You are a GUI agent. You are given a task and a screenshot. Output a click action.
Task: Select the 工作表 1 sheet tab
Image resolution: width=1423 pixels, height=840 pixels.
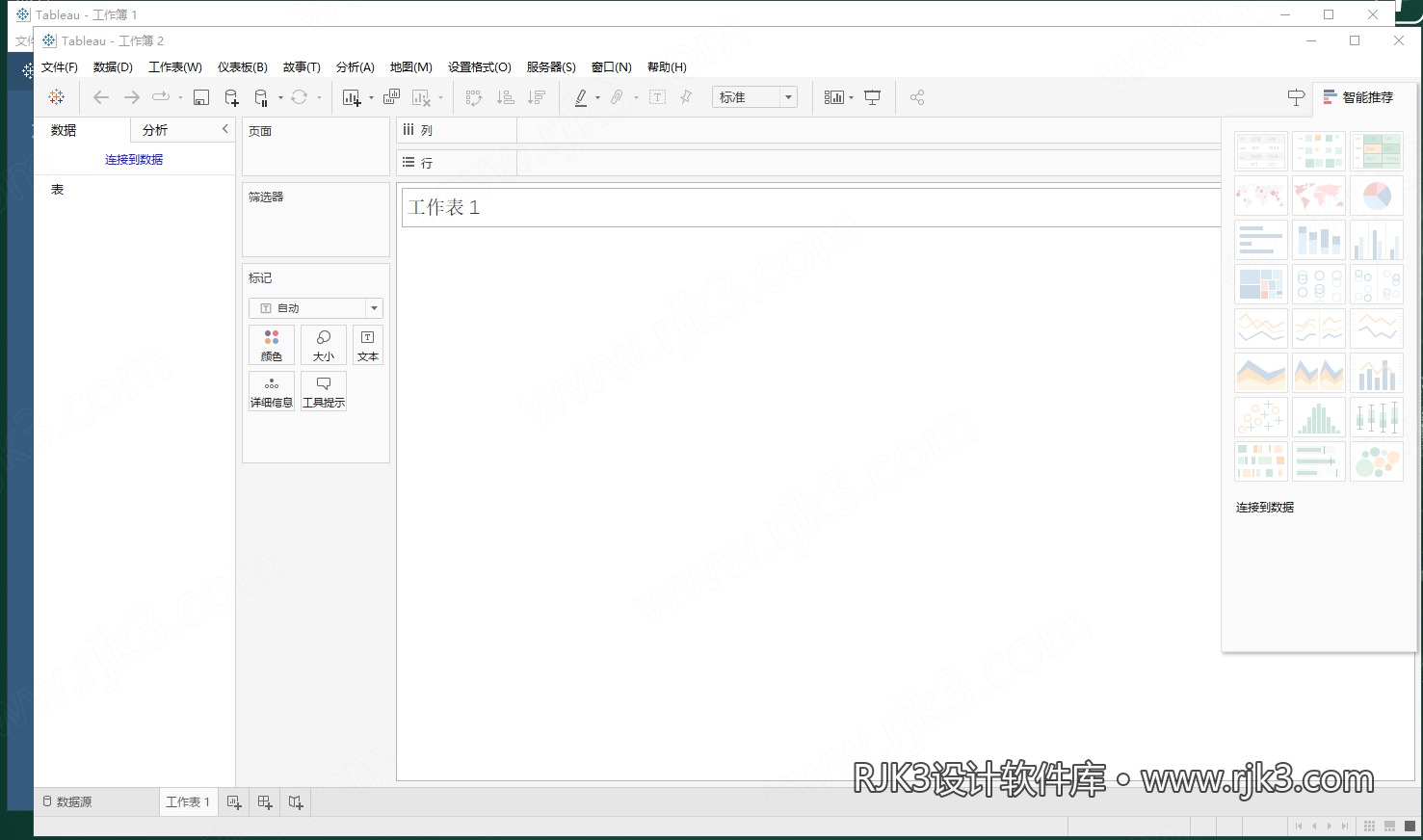click(x=188, y=802)
